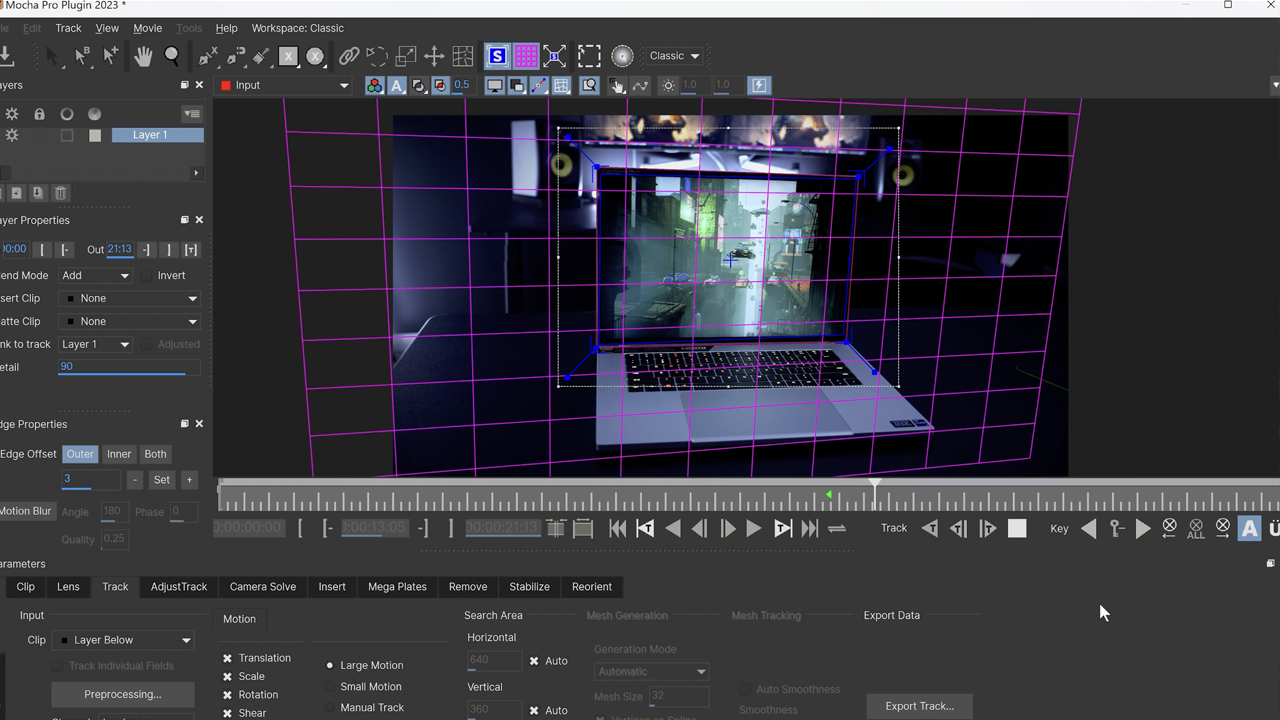1280x720 pixels.
Task: Open the Movie menu
Action: (147, 28)
